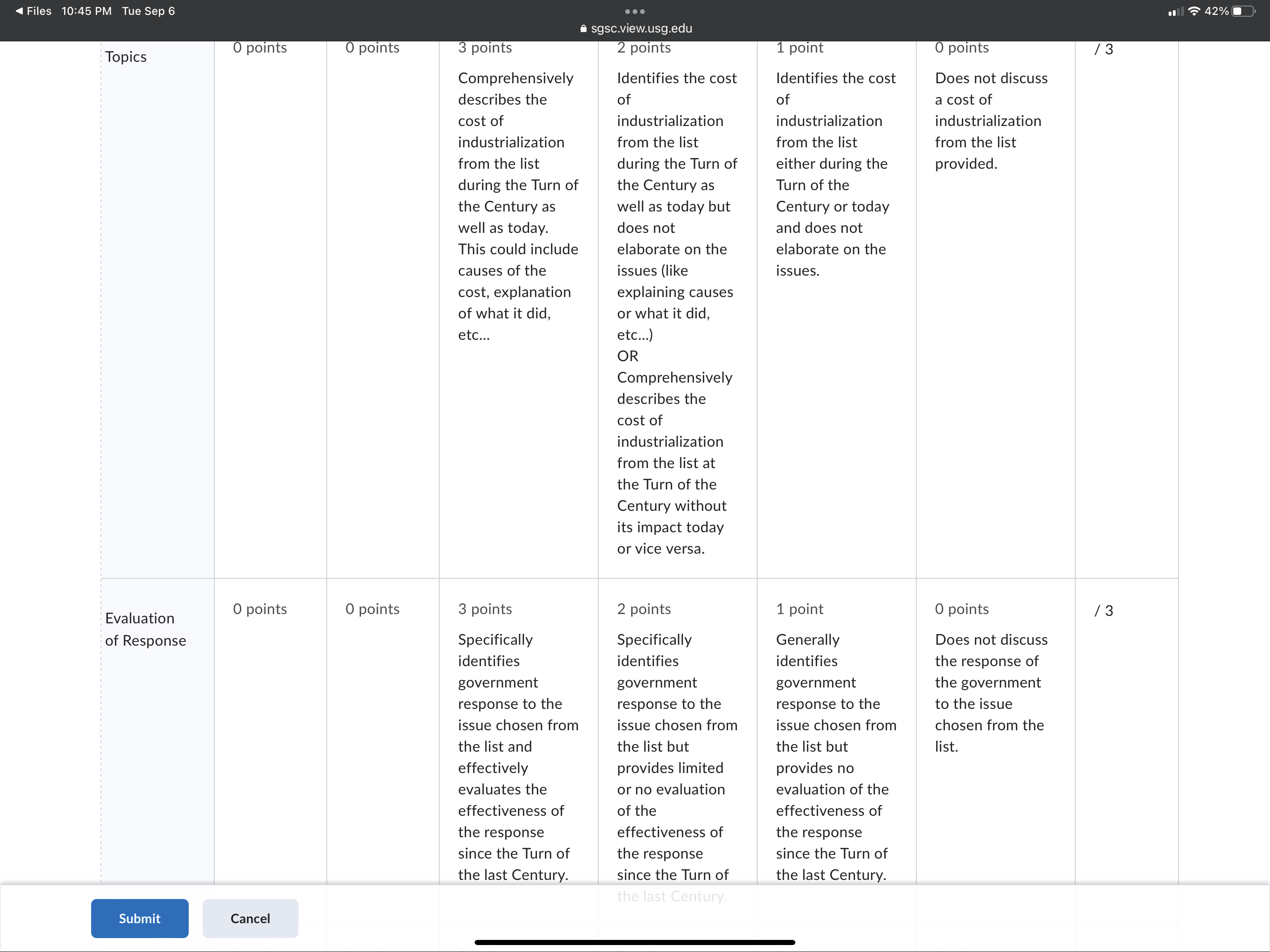This screenshot has width=1270, height=952.
Task: Tap the 42% battery percentage
Action: [x=1217, y=11]
